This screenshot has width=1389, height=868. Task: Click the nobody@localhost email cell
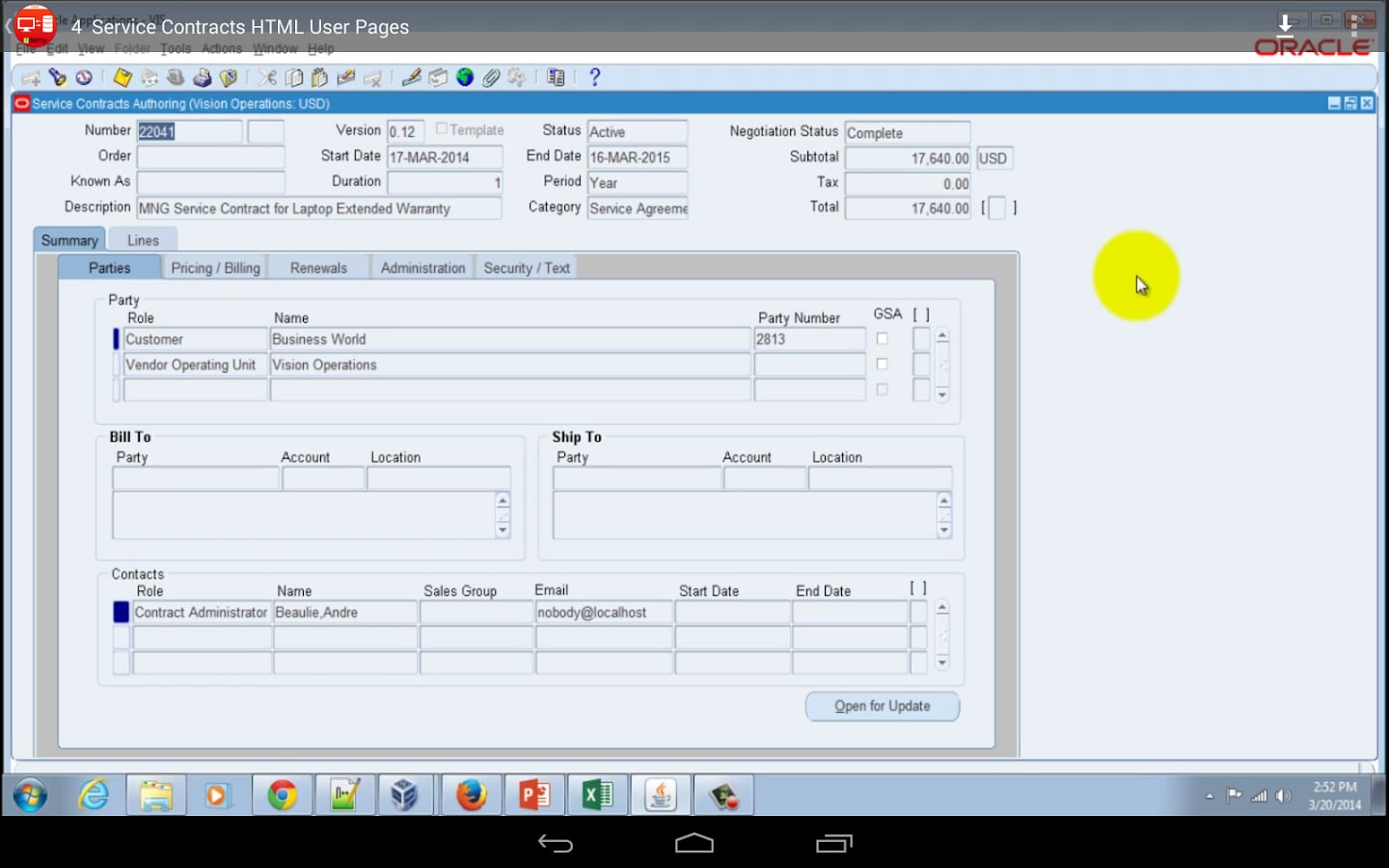pyautogui.click(x=604, y=612)
